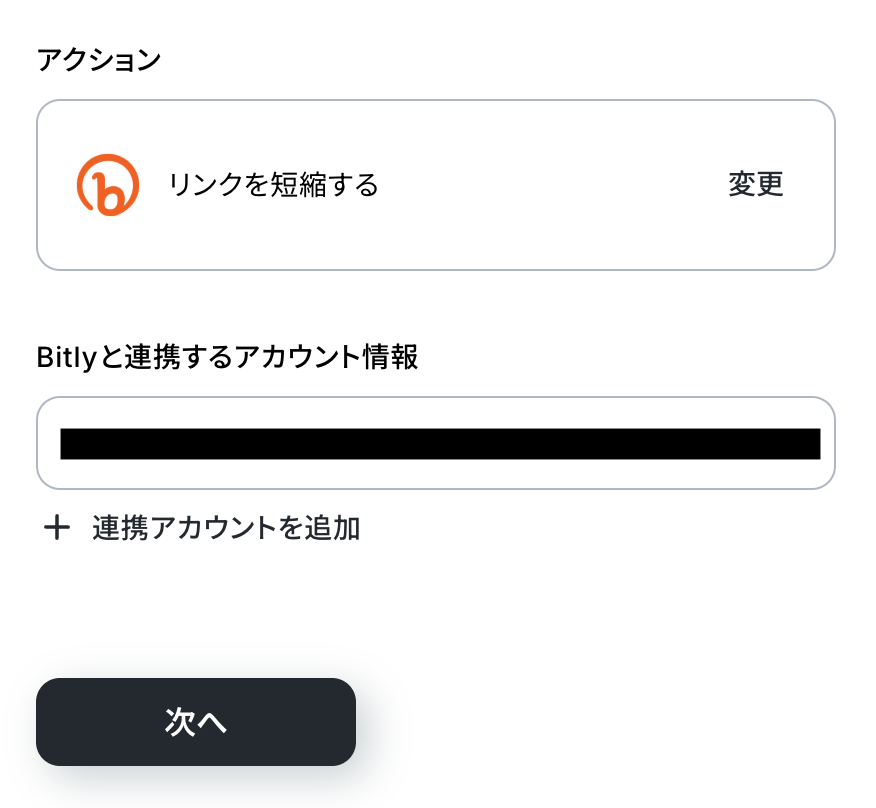The width and height of the screenshot is (876, 808).
Task: Click the orange Bitly logo icon
Action: [107, 185]
